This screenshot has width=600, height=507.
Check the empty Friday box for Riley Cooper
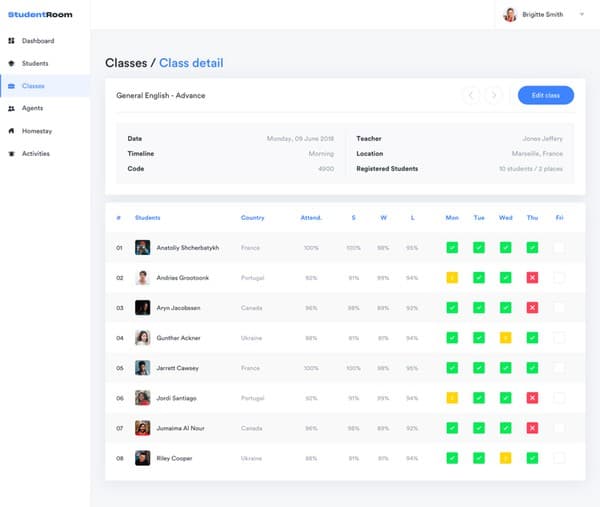pyautogui.click(x=559, y=458)
